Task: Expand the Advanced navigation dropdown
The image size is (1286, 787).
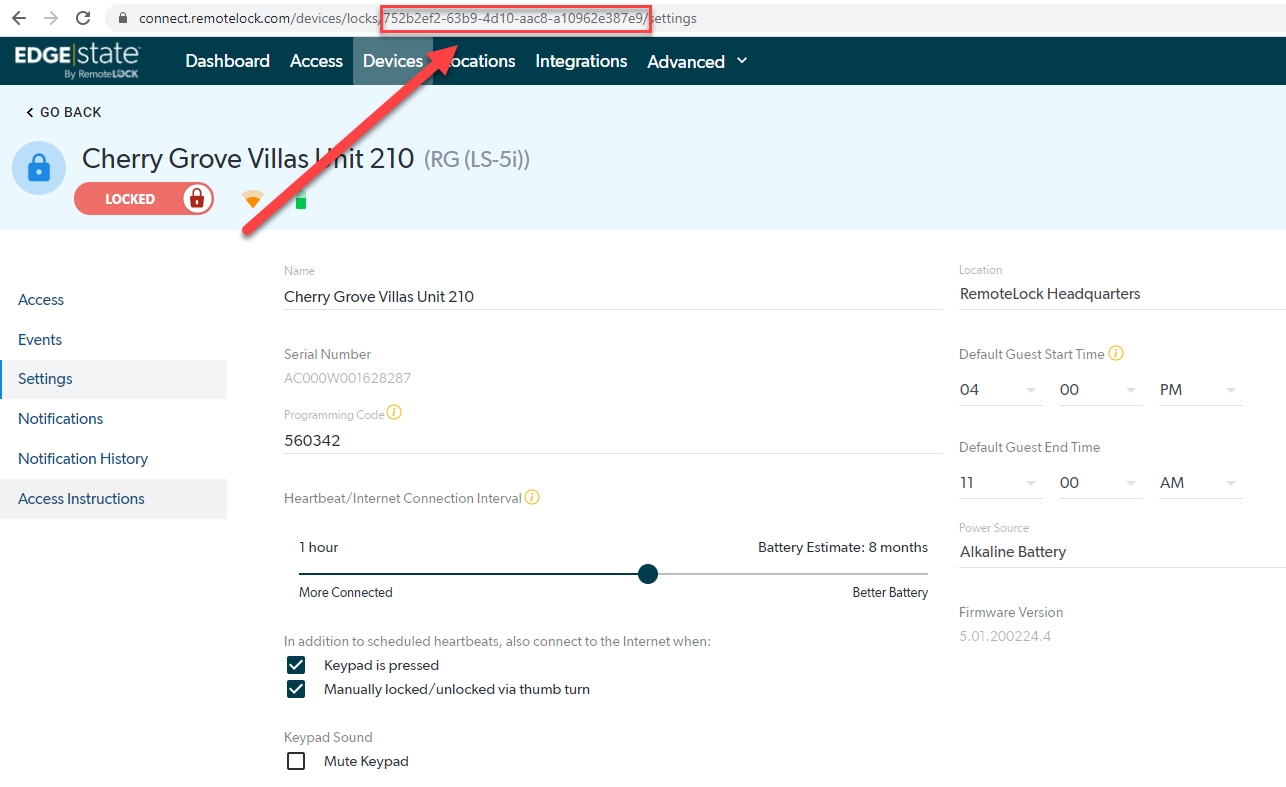Action: [697, 61]
